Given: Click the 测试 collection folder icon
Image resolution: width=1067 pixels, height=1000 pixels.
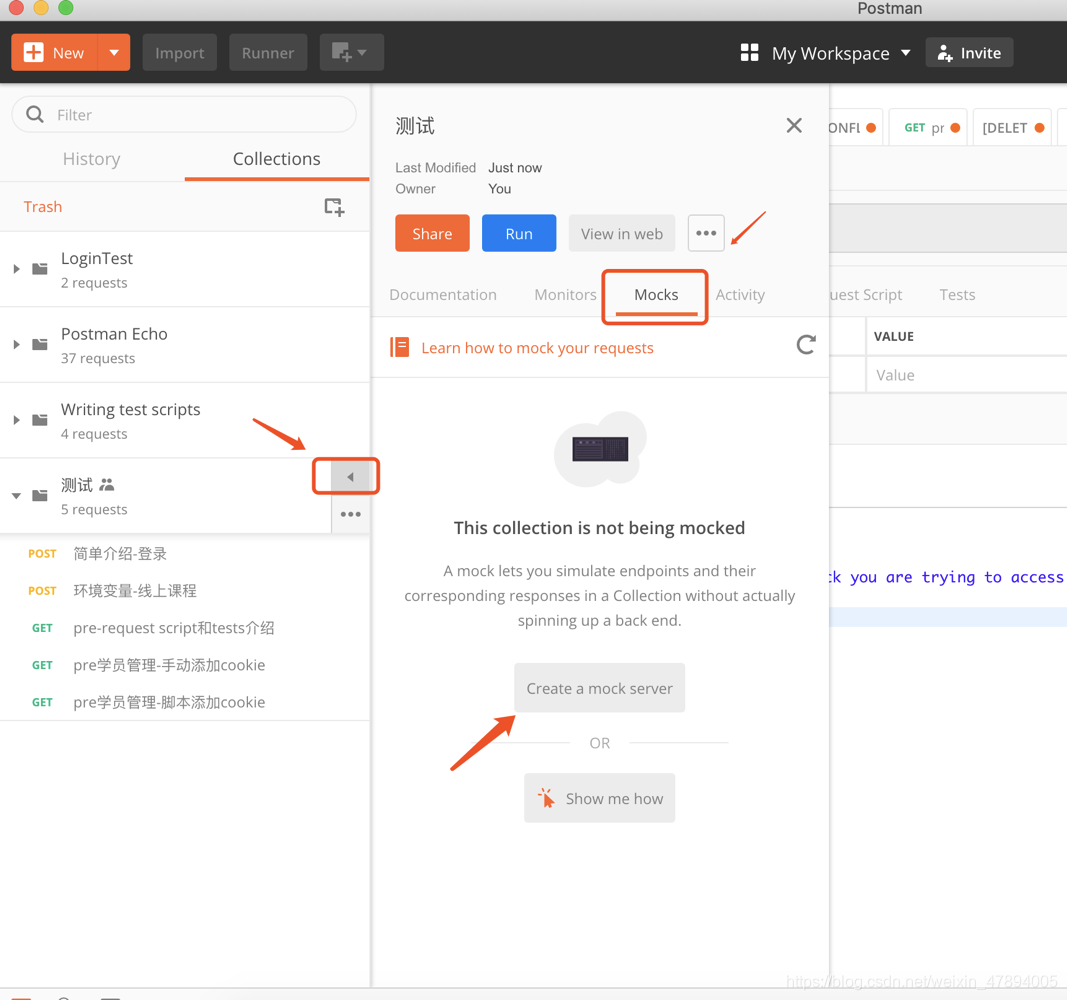Looking at the screenshot, I should [40, 495].
